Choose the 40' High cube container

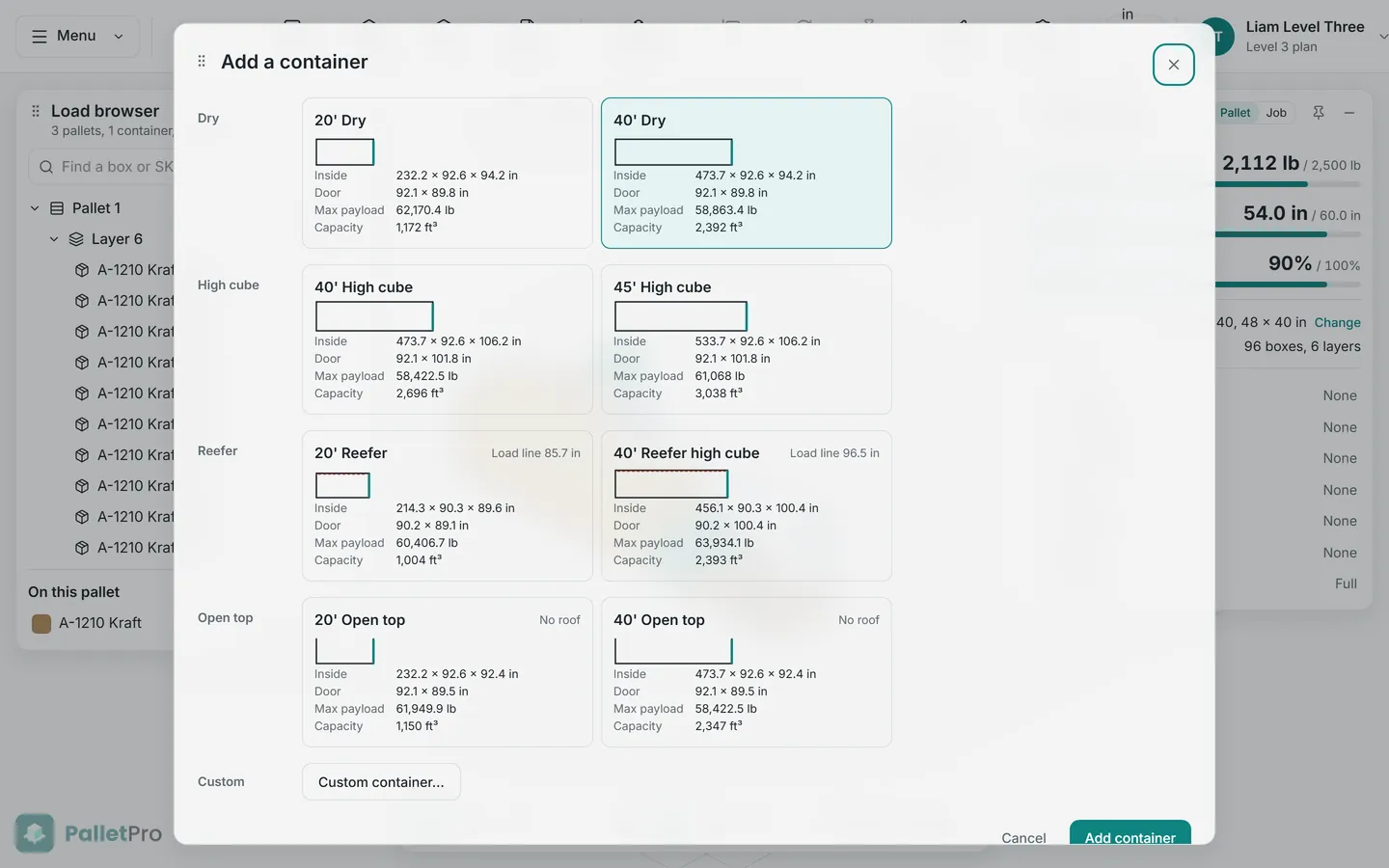447,339
